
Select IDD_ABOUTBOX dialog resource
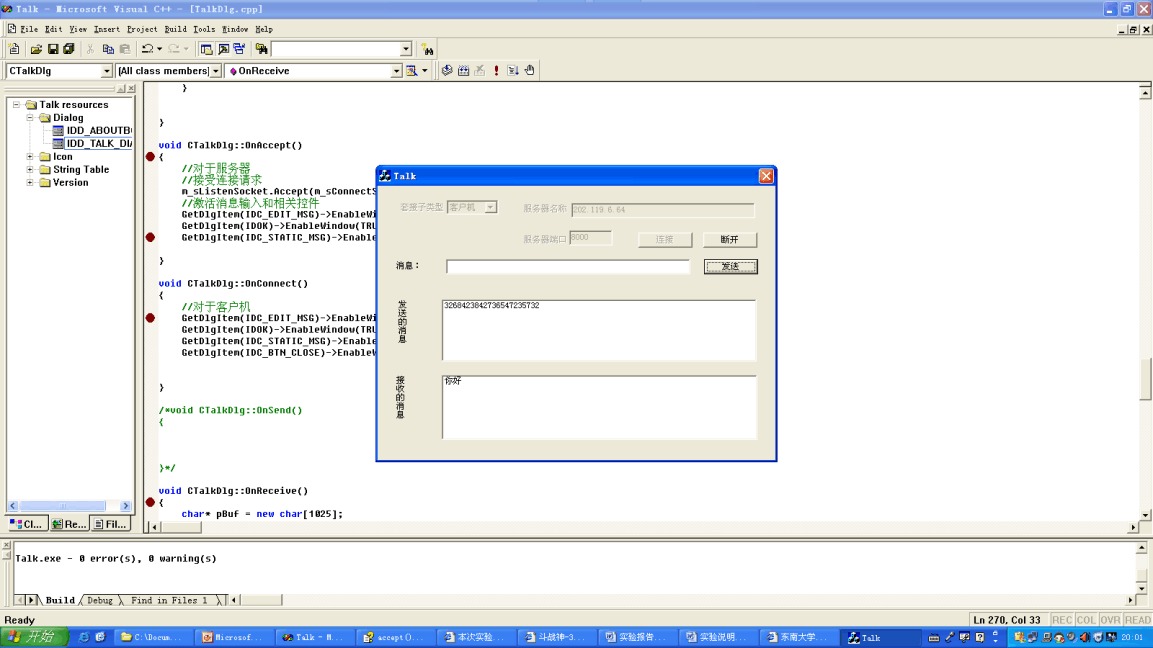click(x=92, y=131)
